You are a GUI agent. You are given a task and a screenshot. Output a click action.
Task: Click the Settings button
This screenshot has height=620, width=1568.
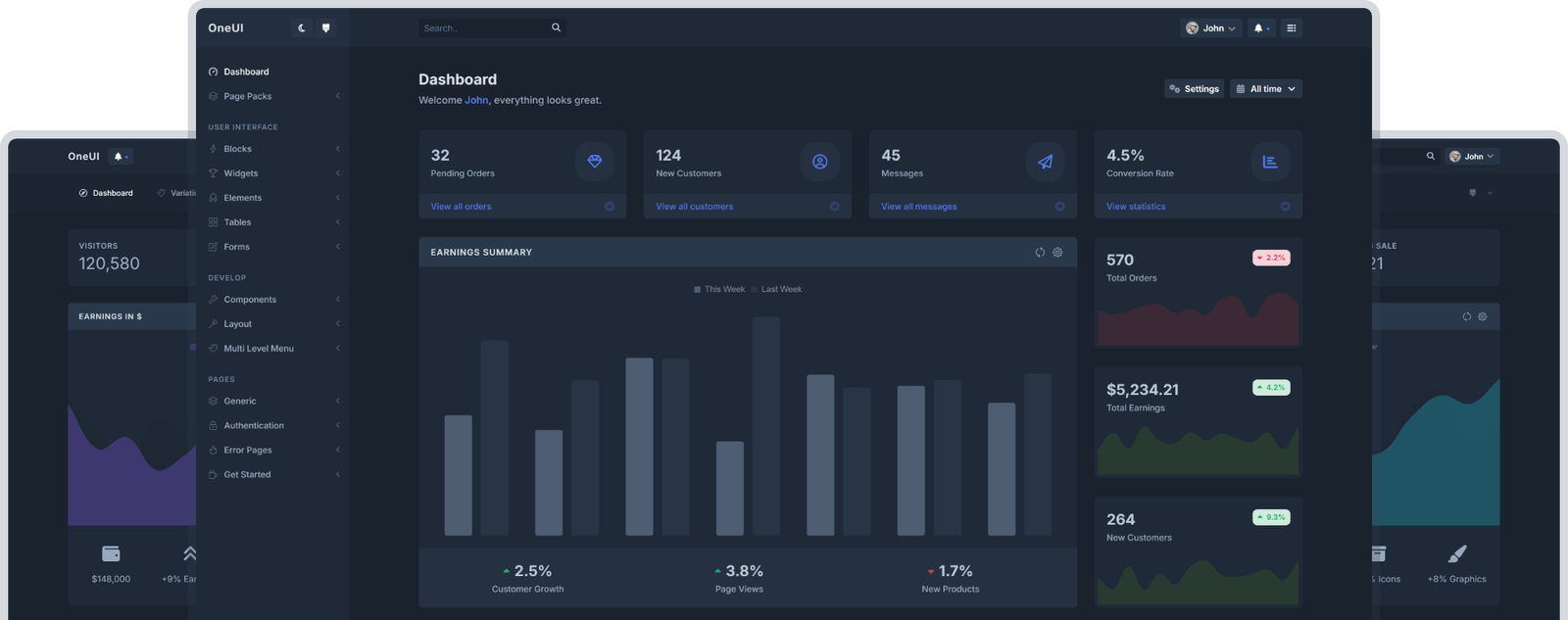click(x=1194, y=89)
